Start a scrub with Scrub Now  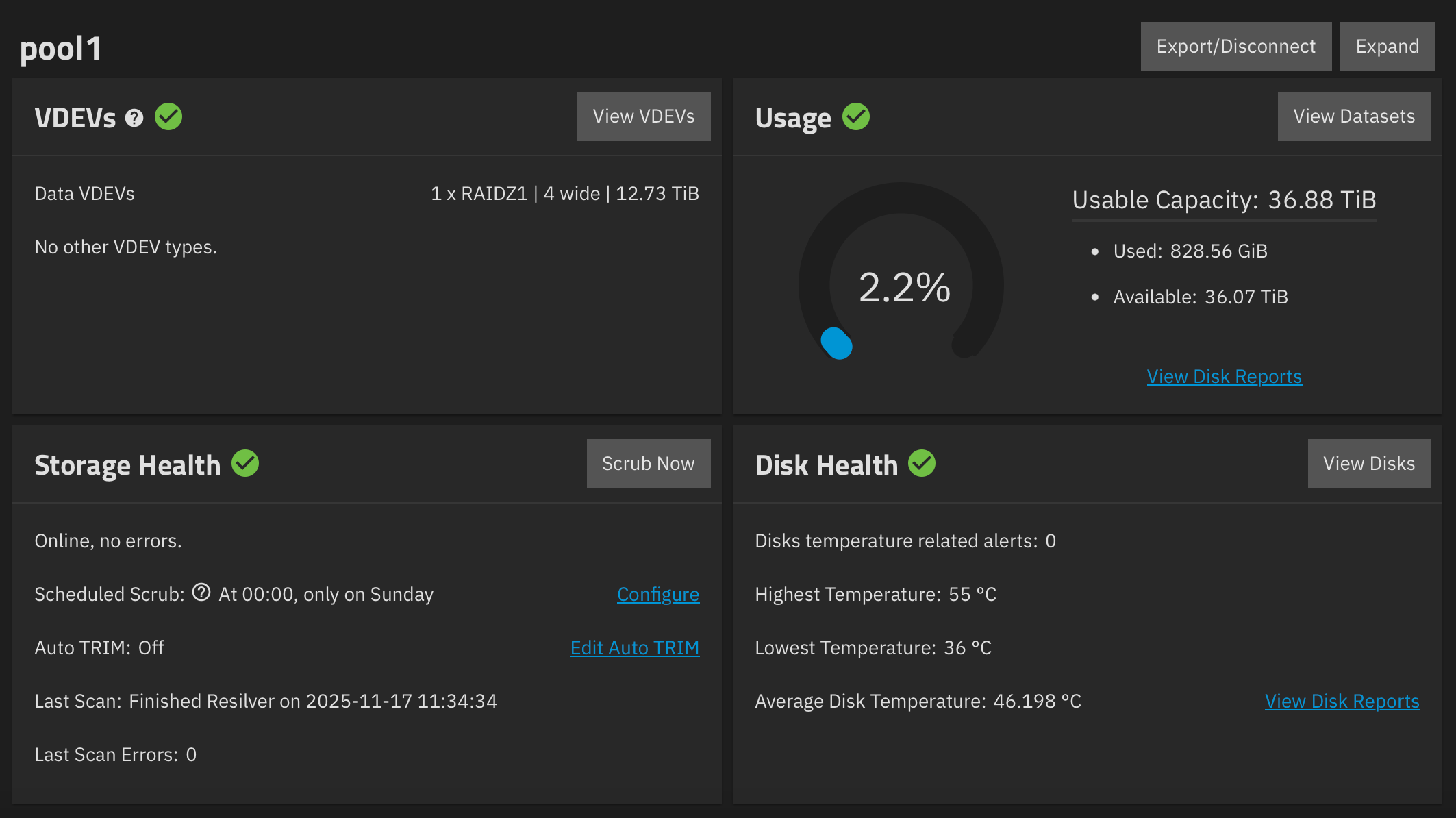pos(648,463)
